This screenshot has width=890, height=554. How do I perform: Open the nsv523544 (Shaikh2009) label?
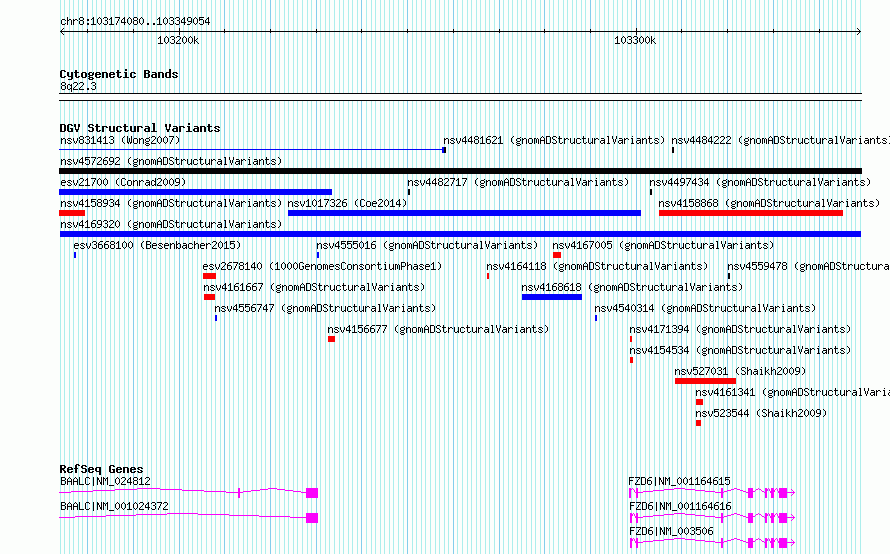point(761,414)
